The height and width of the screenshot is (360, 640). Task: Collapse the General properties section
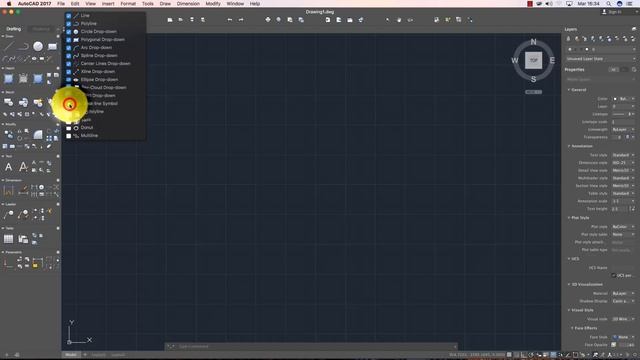[569, 90]
